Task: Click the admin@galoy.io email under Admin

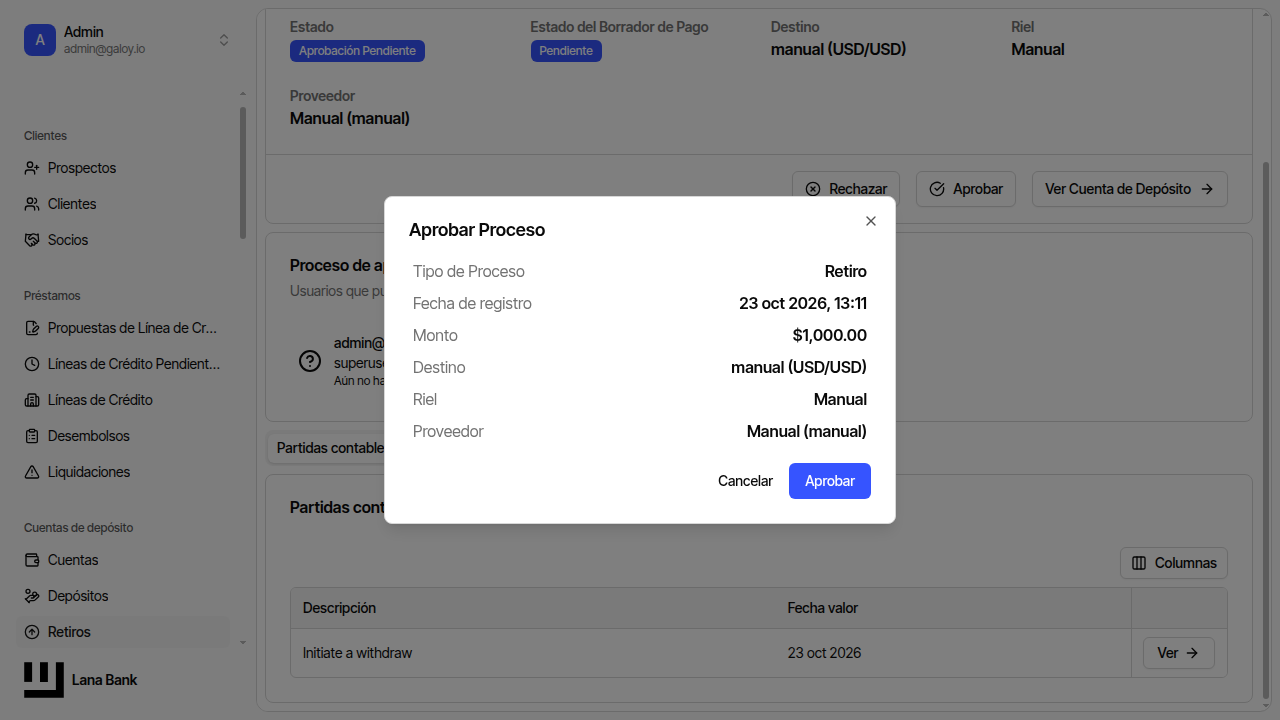Action: (104, 49)
